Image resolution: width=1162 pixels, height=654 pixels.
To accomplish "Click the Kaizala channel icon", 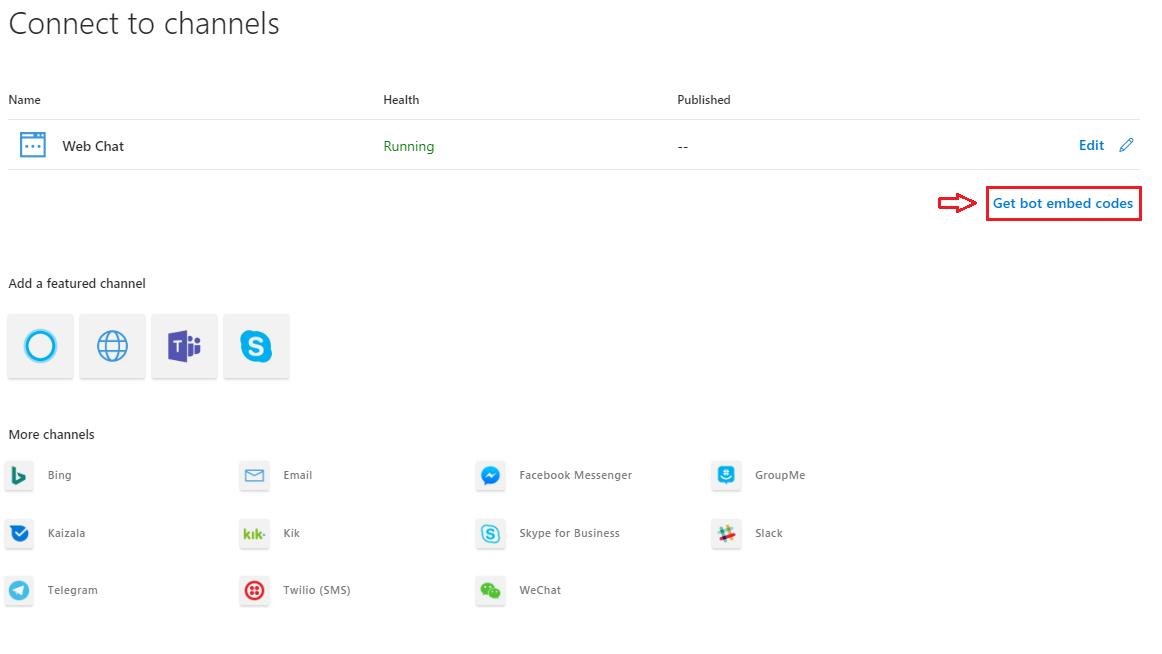I will pos(19,534).
